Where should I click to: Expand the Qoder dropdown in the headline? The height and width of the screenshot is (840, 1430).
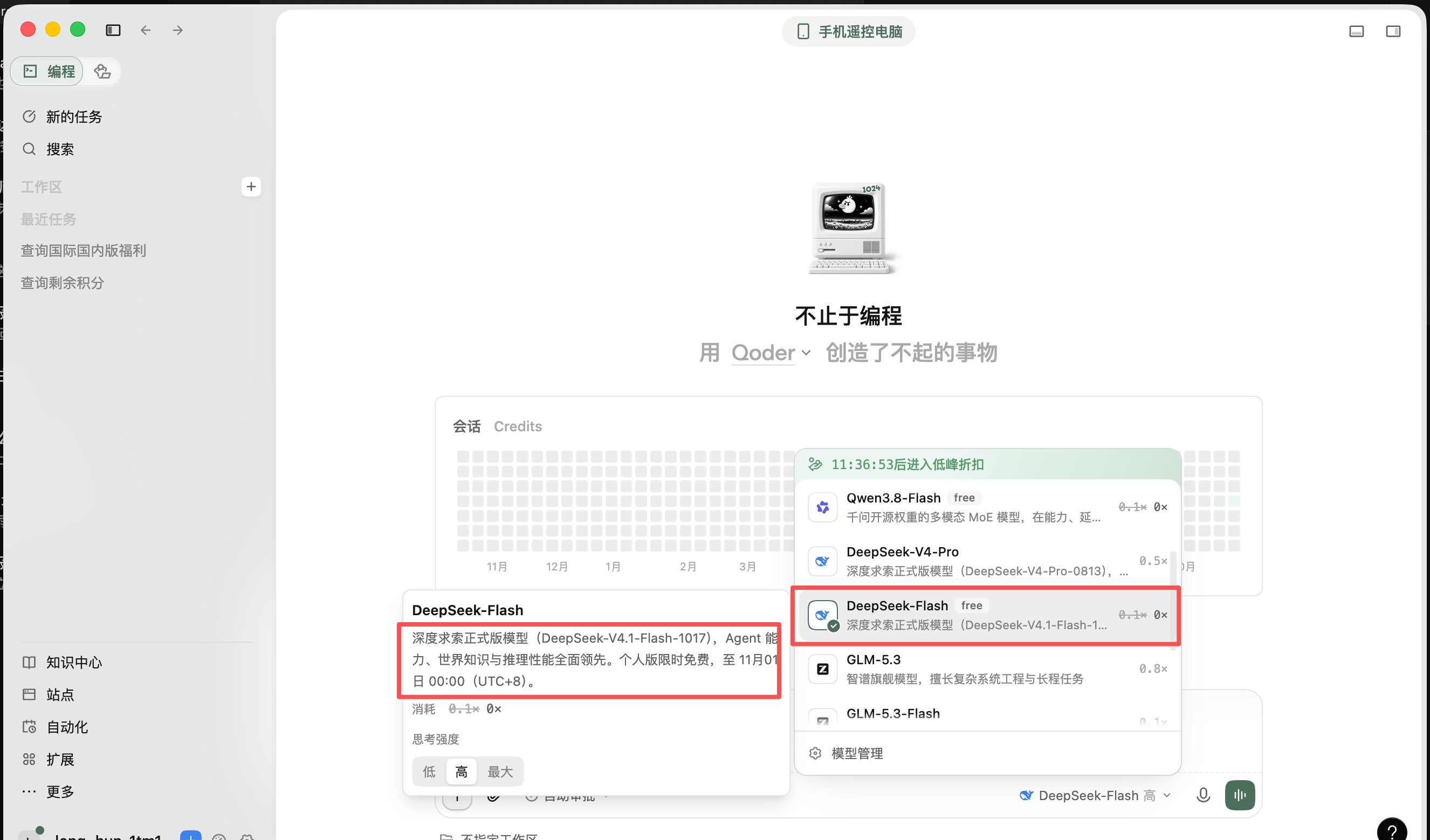[x=771, y=353]
